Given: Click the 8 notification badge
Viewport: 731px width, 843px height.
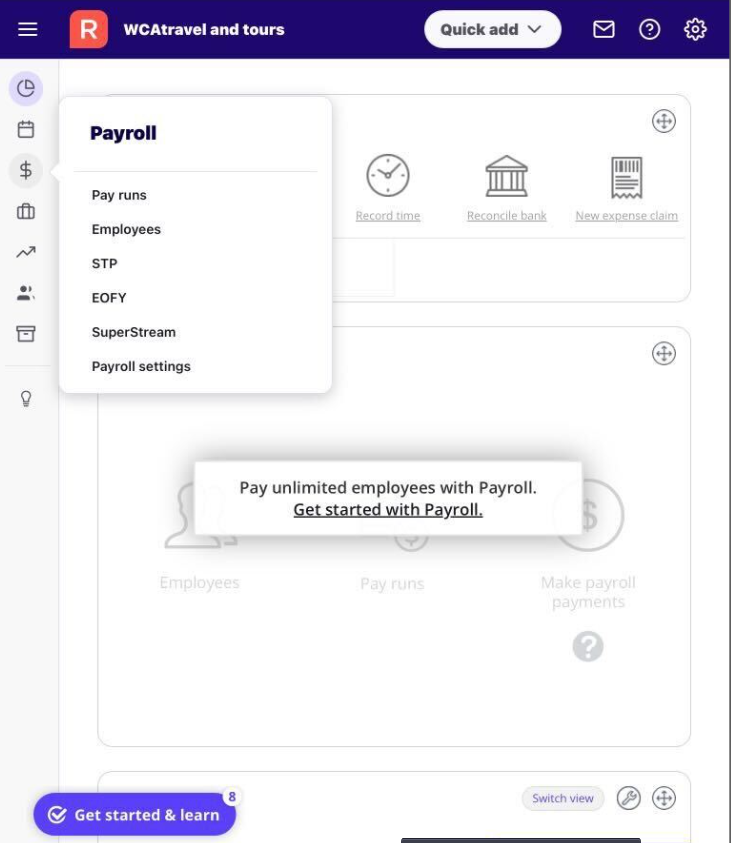Looking at the screenshot, I should click(x=232, y=797).
